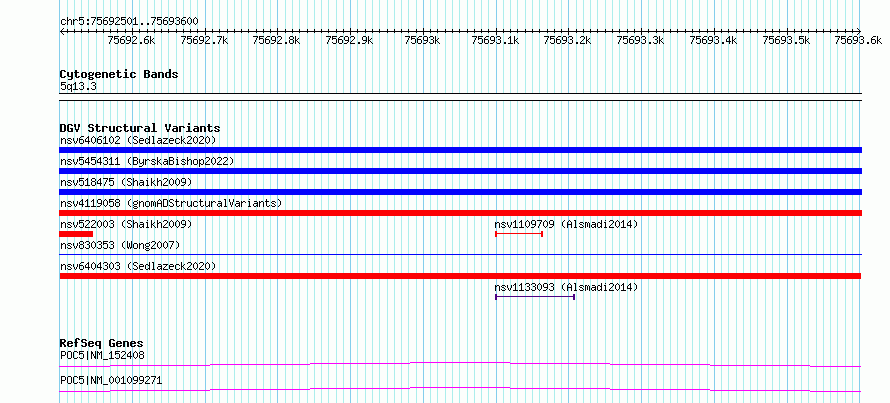
Task: Select the thin blue line under nsv830353
Action: [460, 255]
